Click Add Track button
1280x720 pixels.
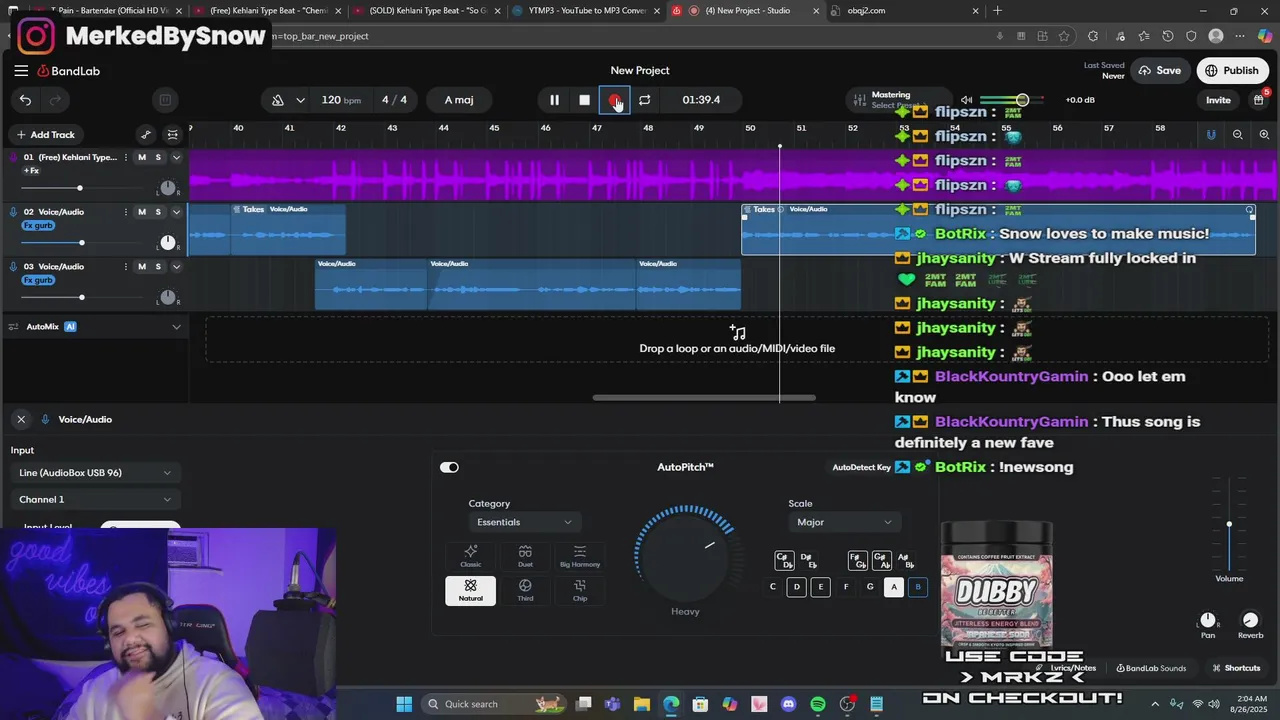click(45, 134)
